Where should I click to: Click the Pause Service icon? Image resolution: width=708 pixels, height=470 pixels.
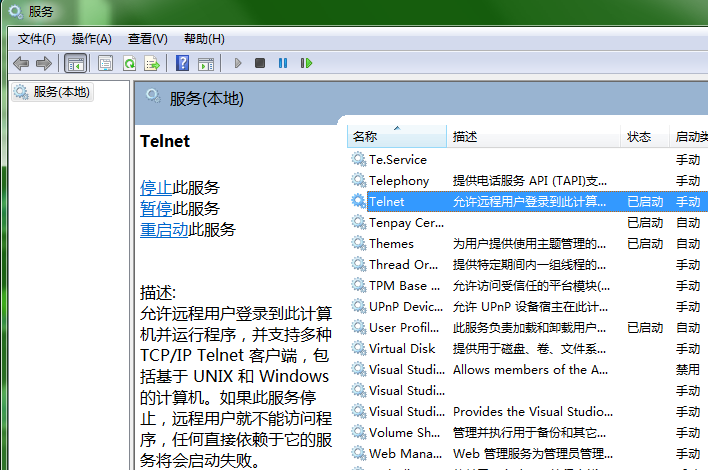[283, 63]
